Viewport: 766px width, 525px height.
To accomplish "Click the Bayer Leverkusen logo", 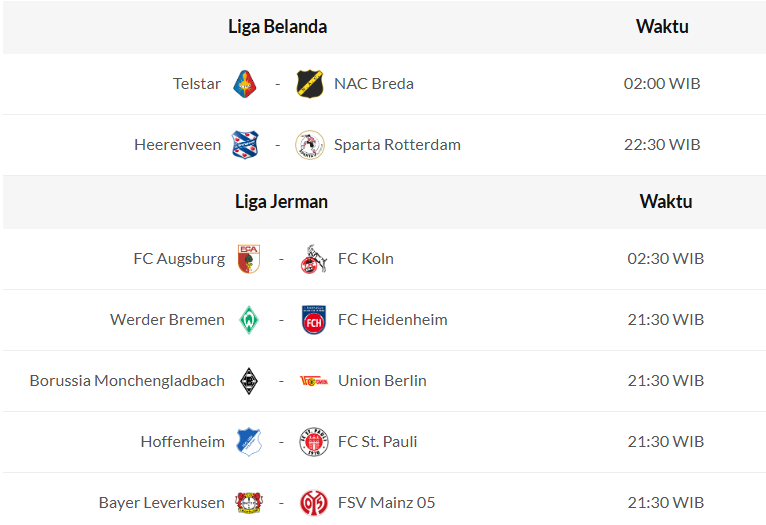I will click(x=248, y=503).
